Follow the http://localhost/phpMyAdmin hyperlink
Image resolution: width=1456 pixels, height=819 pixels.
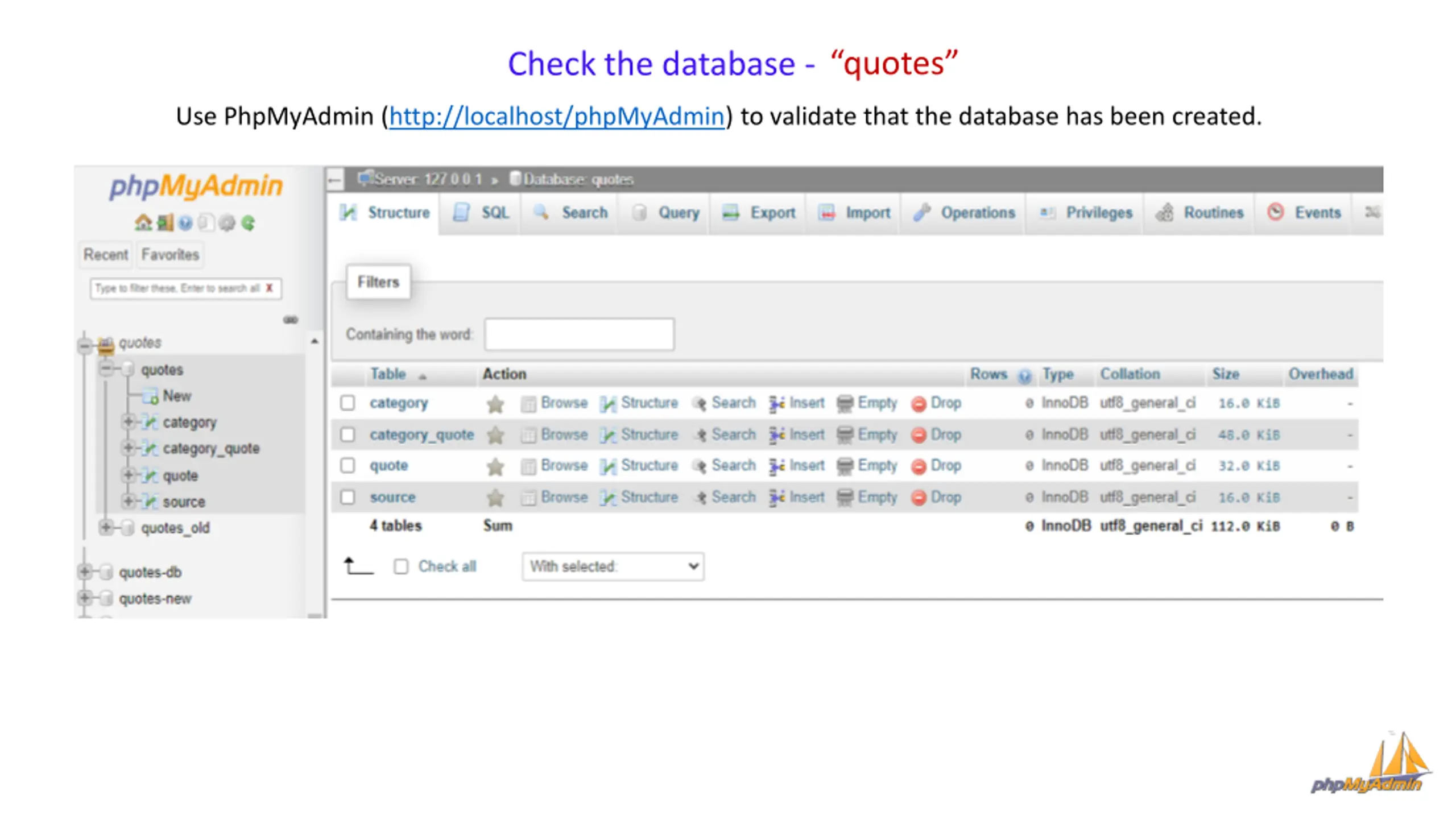[x=557, y=117]
